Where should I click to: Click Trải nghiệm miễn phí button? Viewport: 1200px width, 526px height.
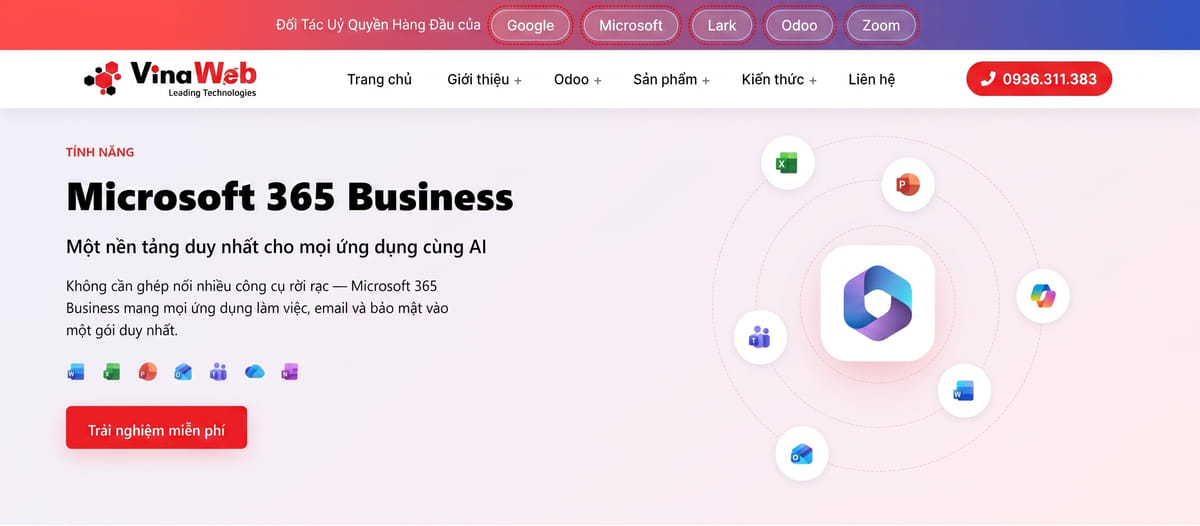tap(156, 427)
